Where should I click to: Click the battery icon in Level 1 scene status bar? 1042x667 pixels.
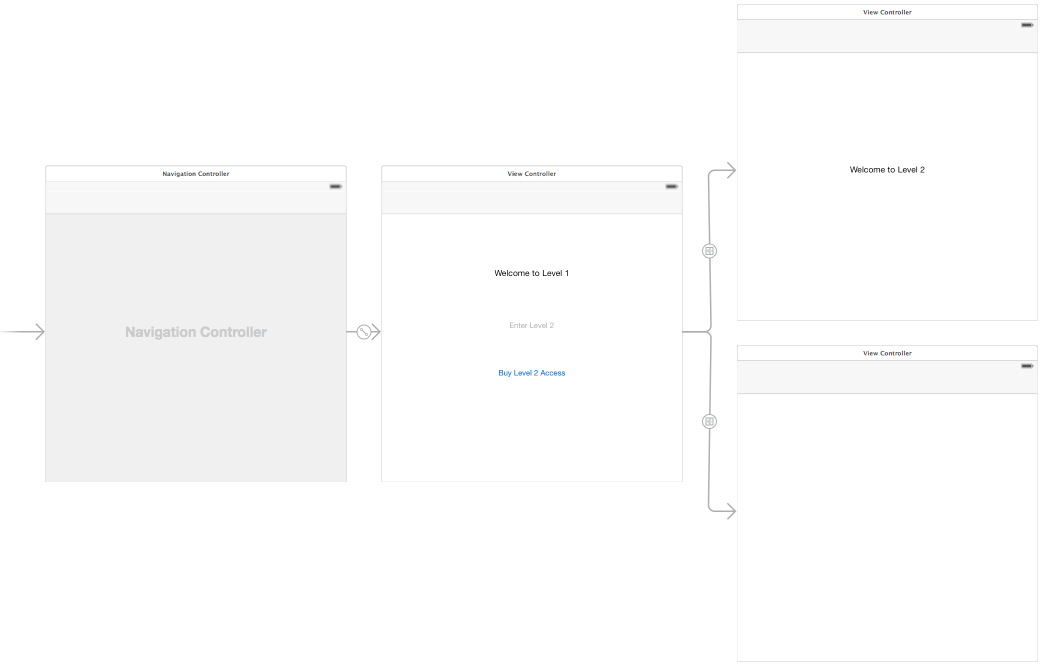click(x=670, y=186)
